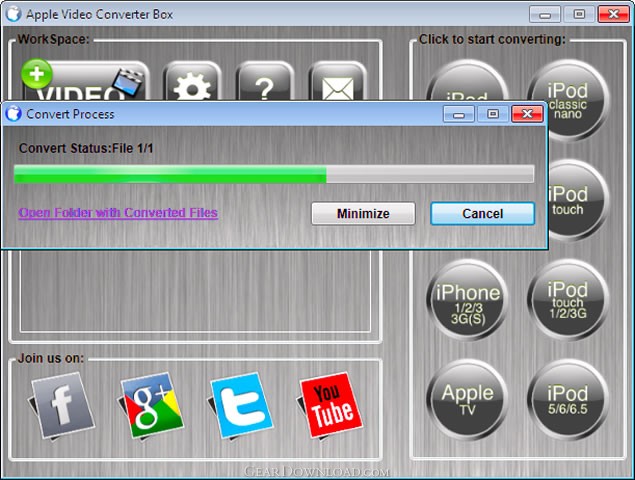Open the Google Plus icon
The image size is (635, 480).
click(151, 406)
